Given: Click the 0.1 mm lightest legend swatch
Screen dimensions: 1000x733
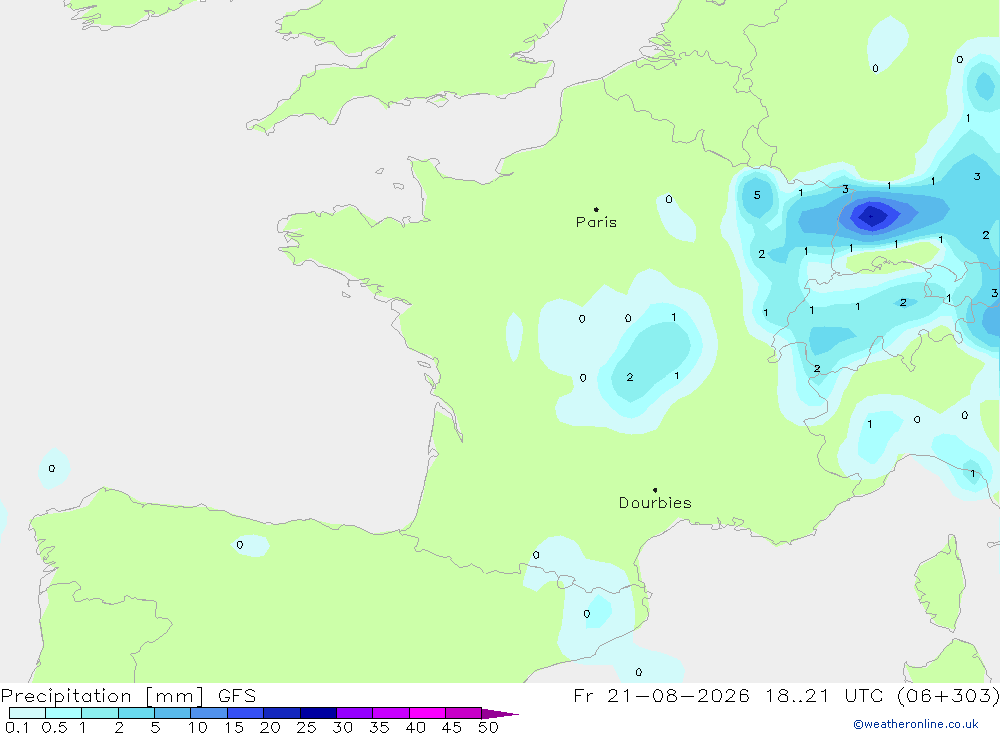Looking at the screenshot, I should [27, 713].
